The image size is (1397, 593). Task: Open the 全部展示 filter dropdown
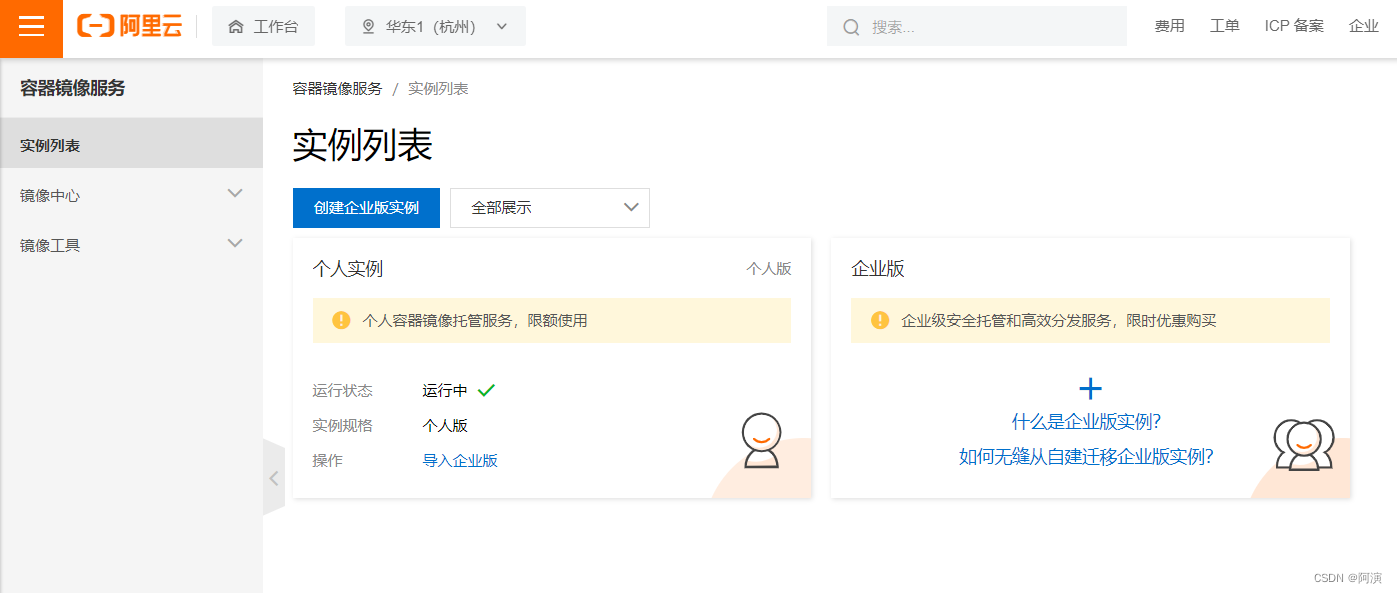point(550,207)
